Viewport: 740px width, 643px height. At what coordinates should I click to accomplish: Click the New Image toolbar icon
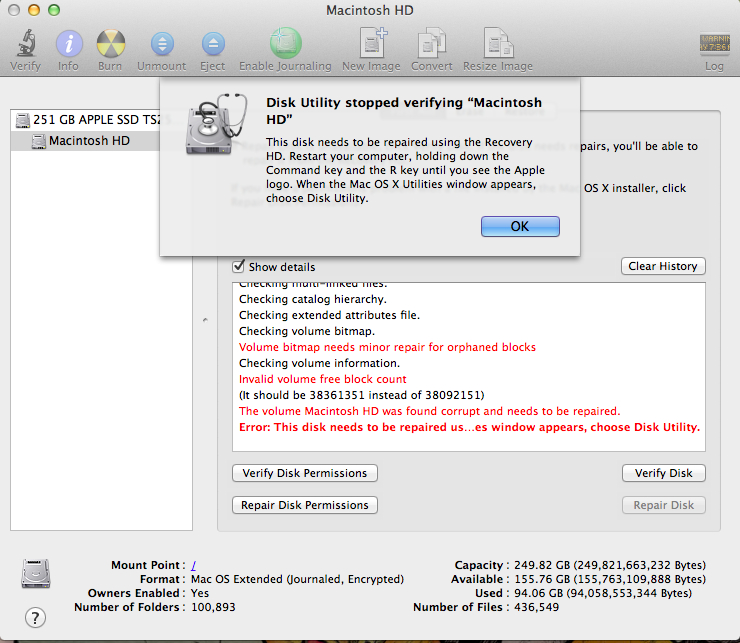pos(373,42)
